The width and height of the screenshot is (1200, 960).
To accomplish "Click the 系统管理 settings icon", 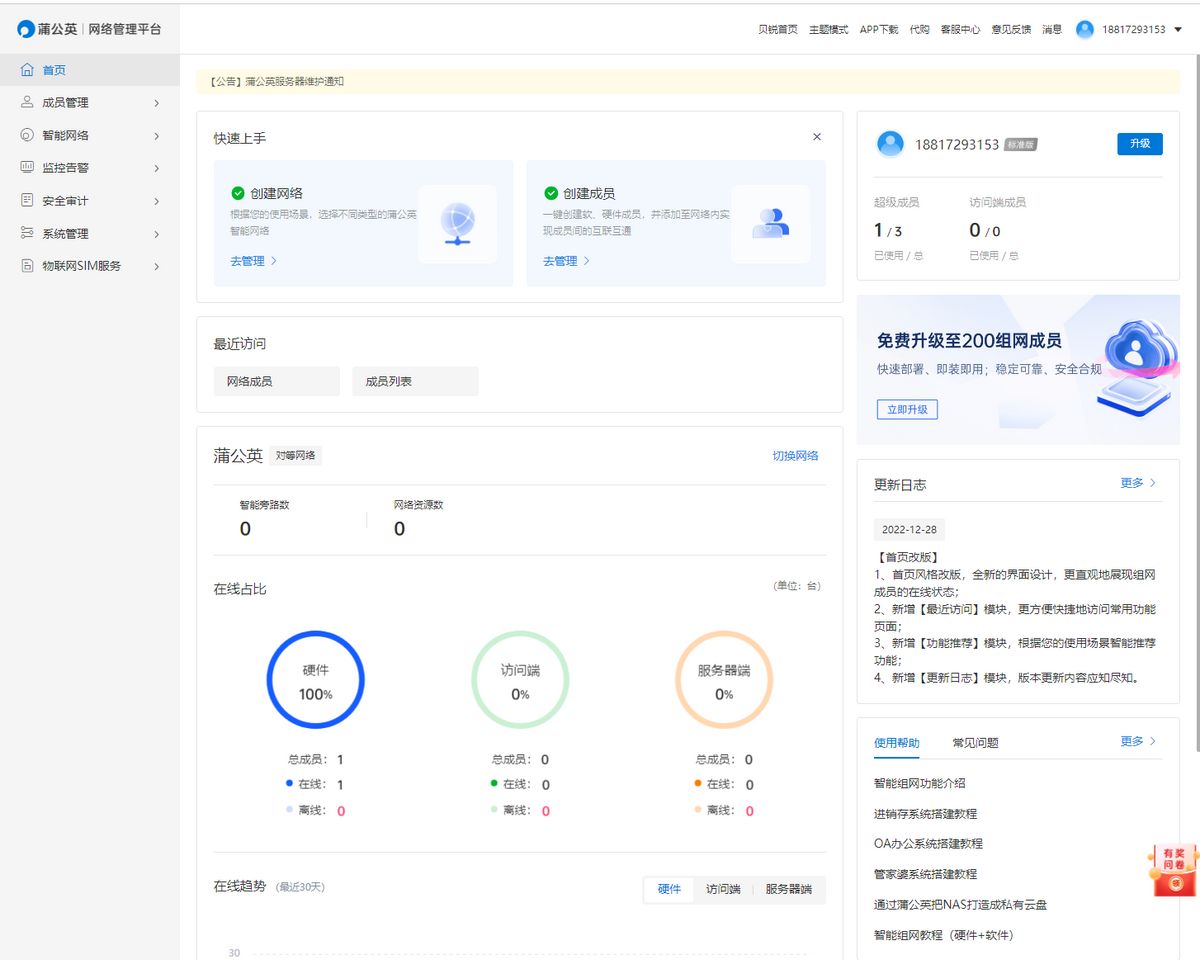I will point(27,233).
